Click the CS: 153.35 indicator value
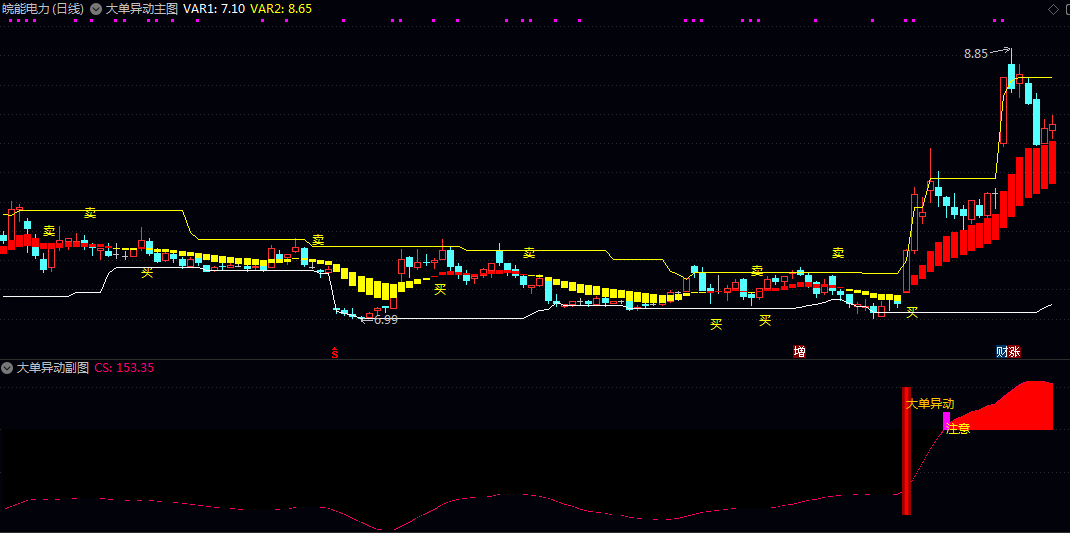This screenshot has height=533, width=1070. tap(125, 368)
